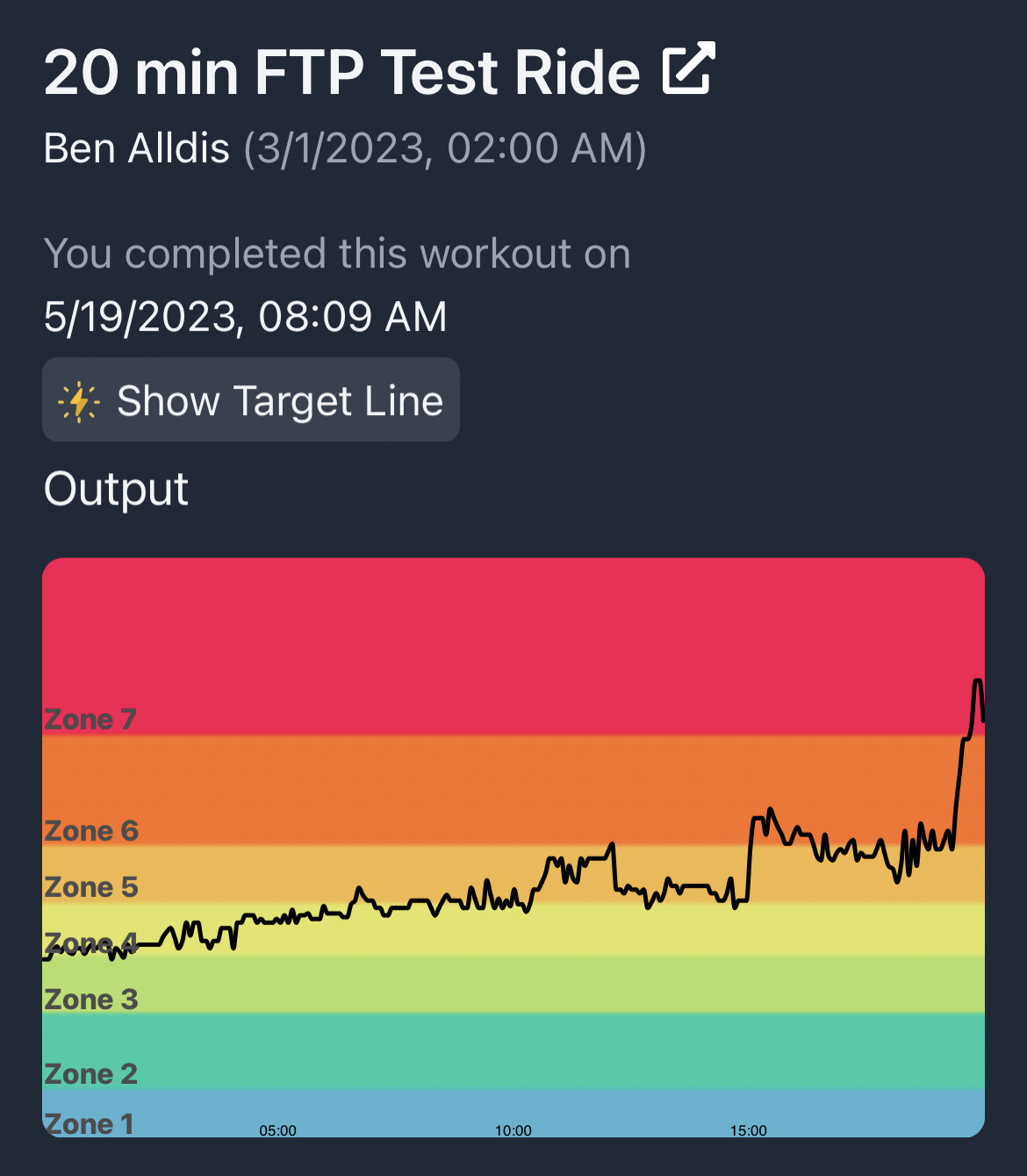Select the 10:00 time axis marker
Image resolution: width=1027 pixels, height=1176 pixels.
tap(513, 1130)
